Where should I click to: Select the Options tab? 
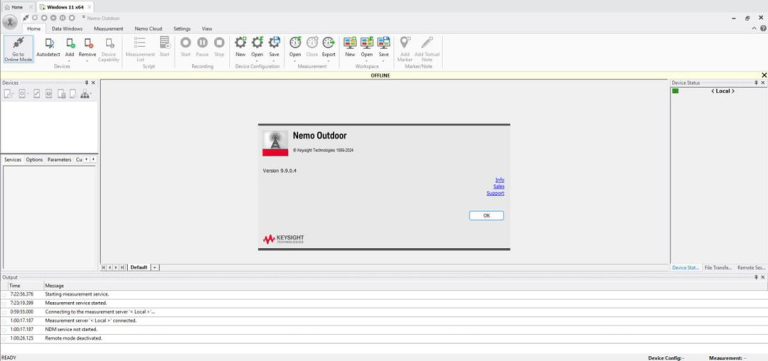click(x=34, y=160)
